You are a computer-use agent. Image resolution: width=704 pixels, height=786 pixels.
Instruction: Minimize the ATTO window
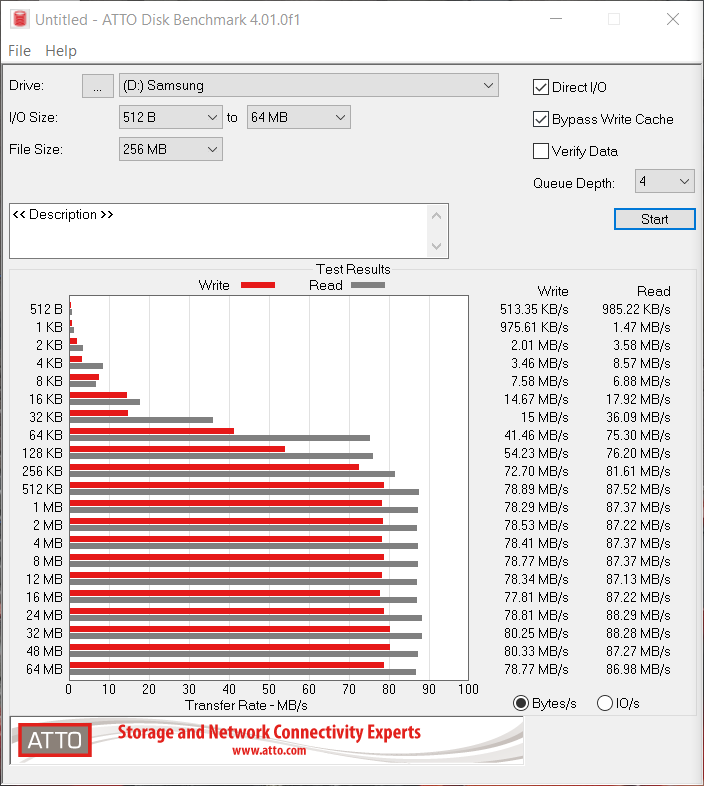point(556,19)
